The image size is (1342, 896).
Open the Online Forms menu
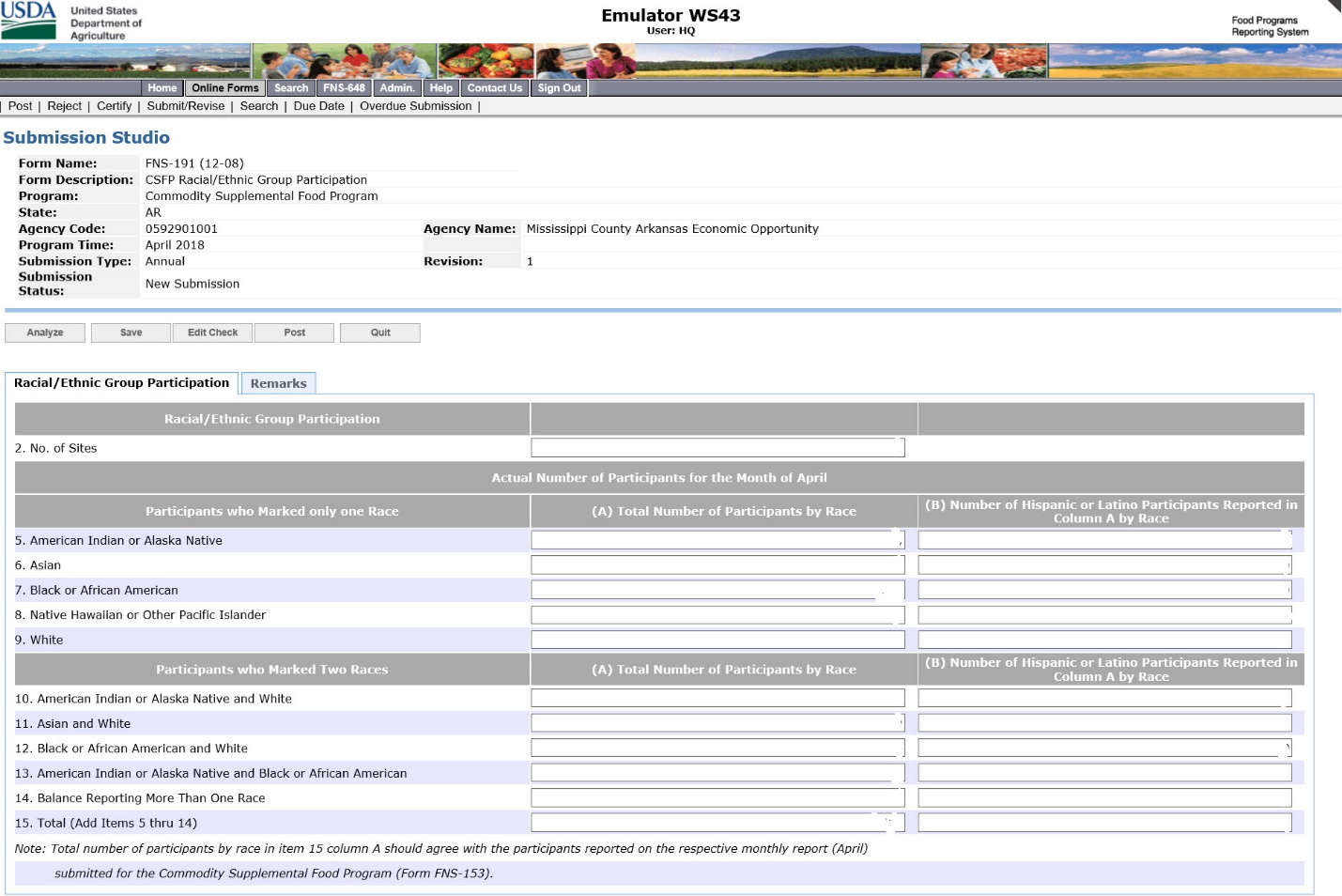[x=224, y=88]
